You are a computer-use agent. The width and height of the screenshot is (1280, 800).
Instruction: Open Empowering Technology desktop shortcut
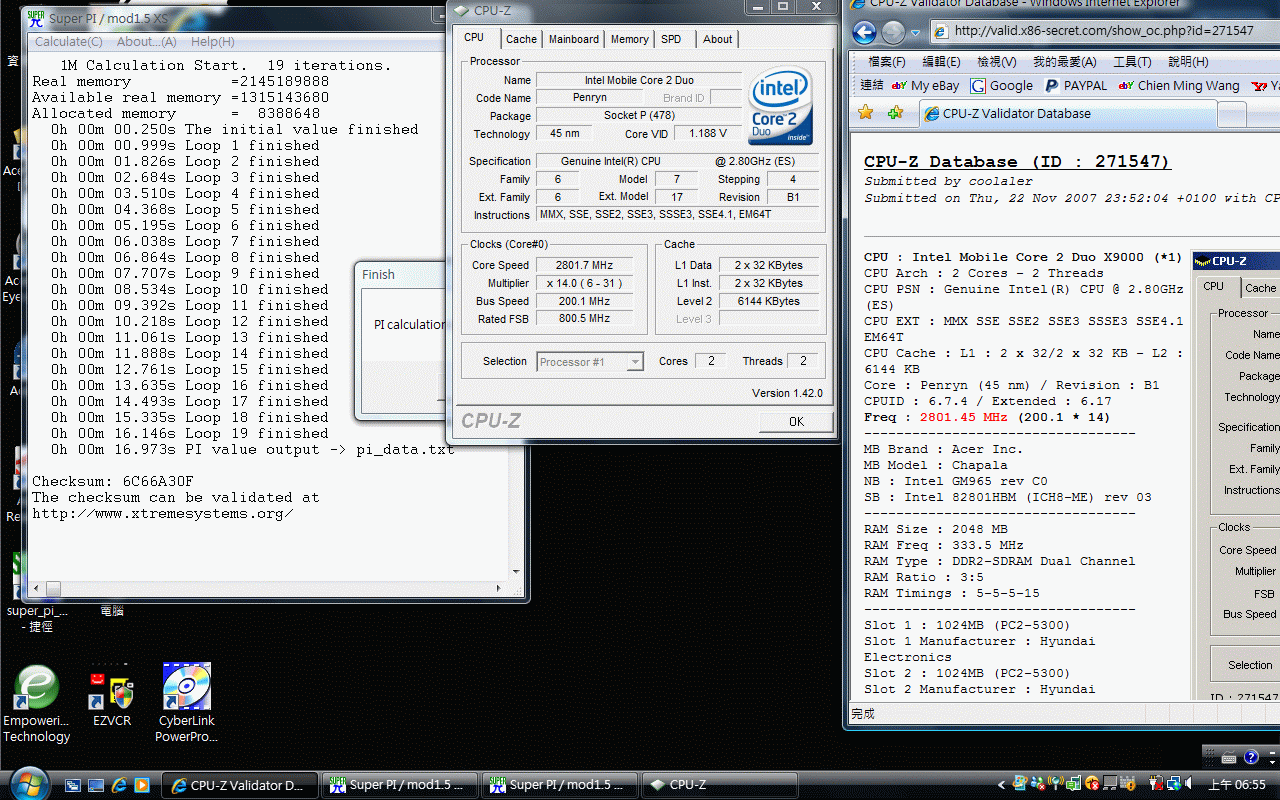pos(36,704)
